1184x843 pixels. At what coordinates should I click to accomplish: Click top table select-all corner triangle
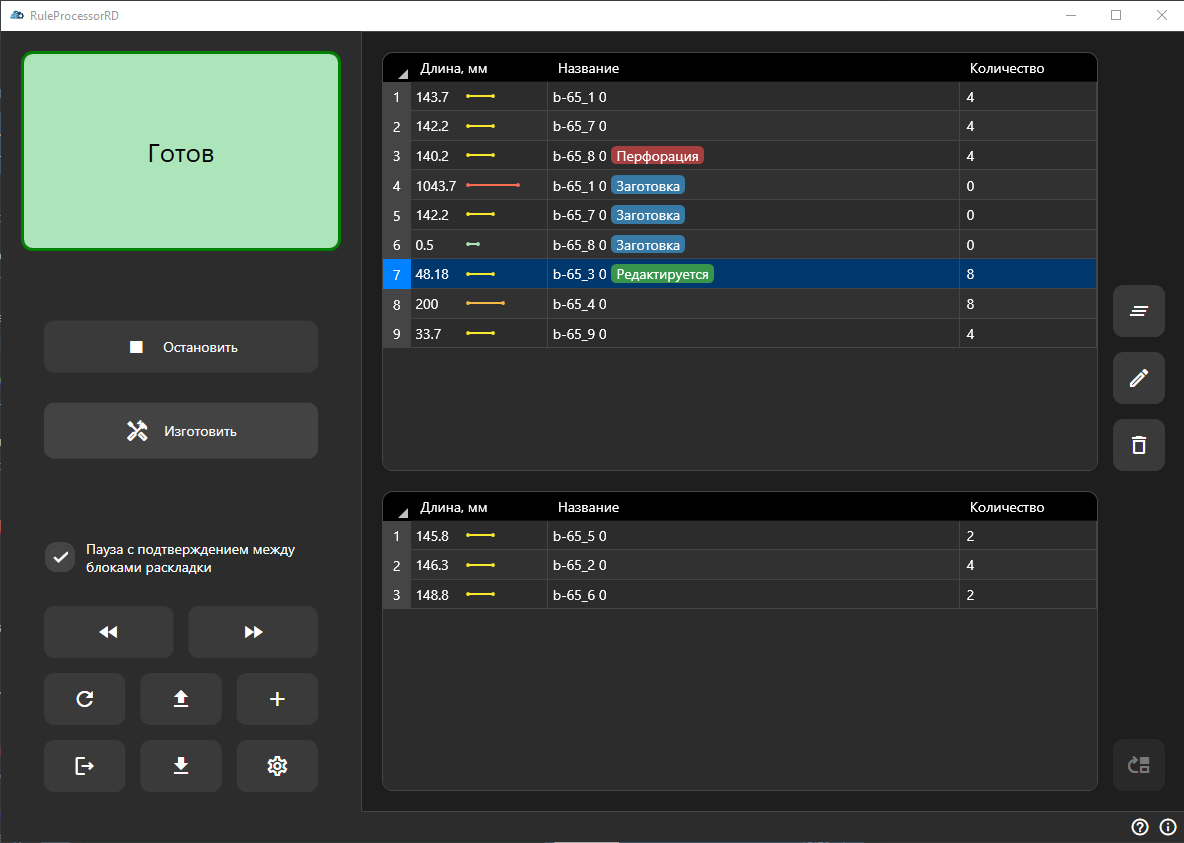[401, 71]
